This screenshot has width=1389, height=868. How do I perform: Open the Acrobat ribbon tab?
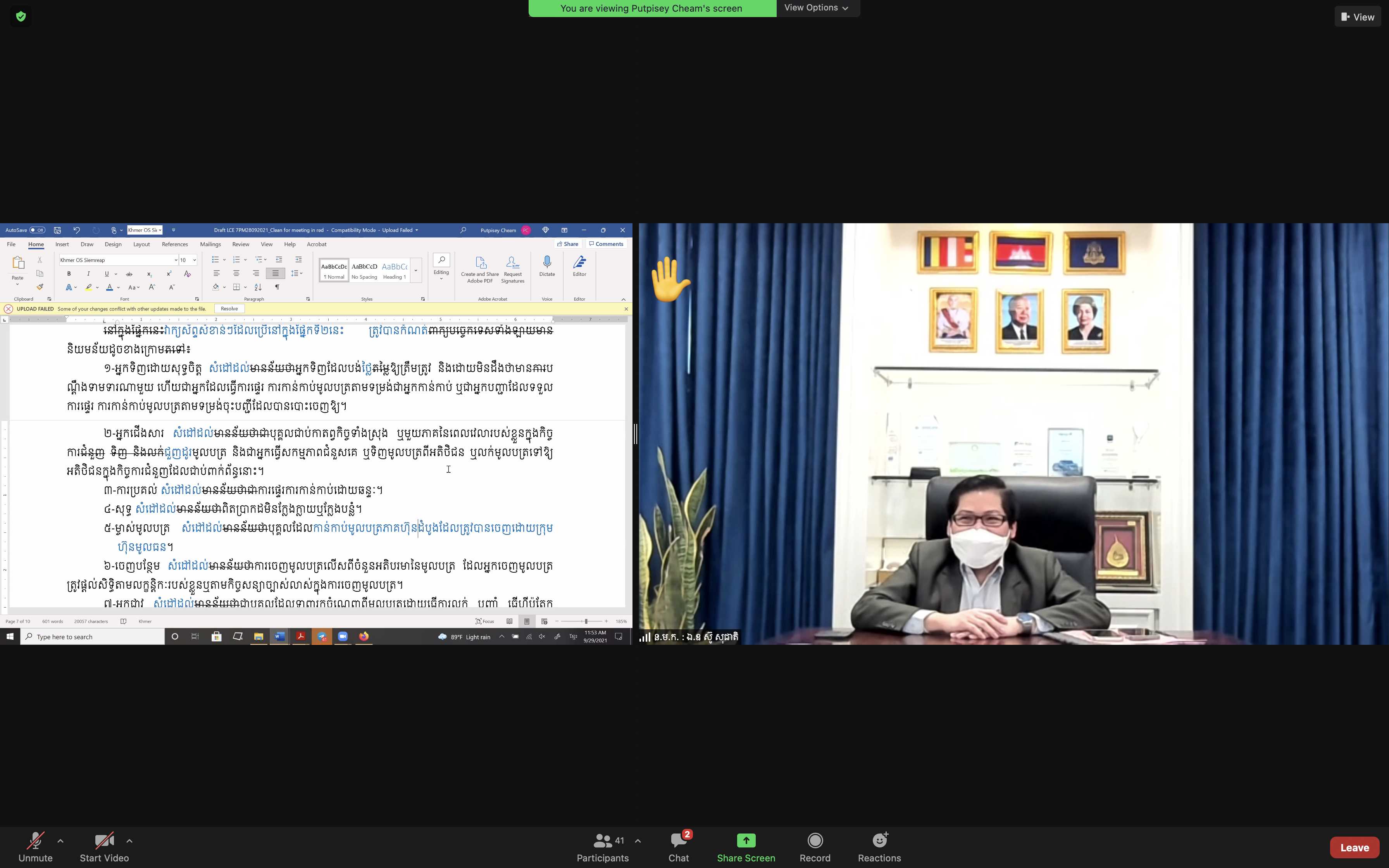coord(316,244)
